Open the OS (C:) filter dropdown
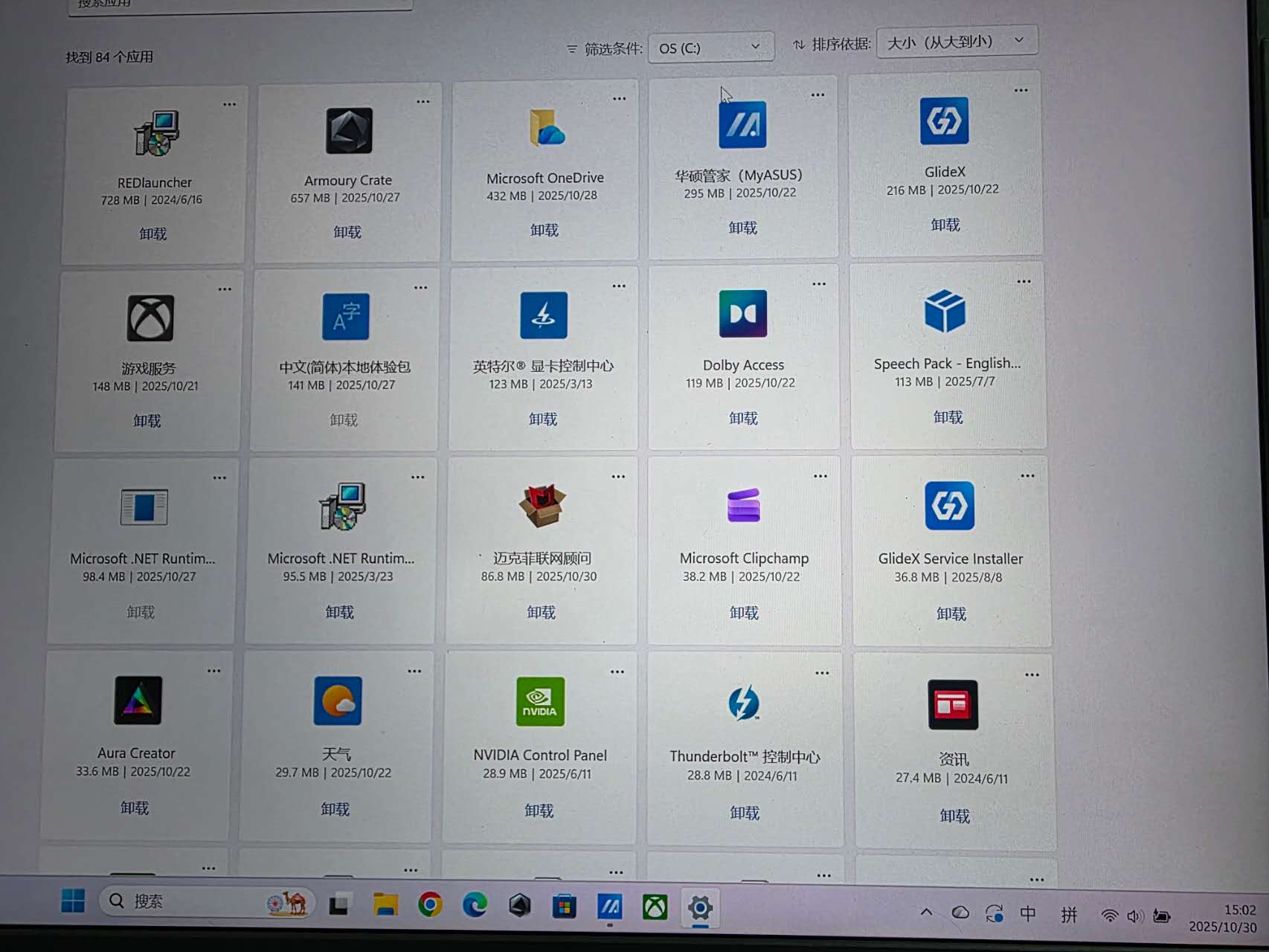 point(710,48)
